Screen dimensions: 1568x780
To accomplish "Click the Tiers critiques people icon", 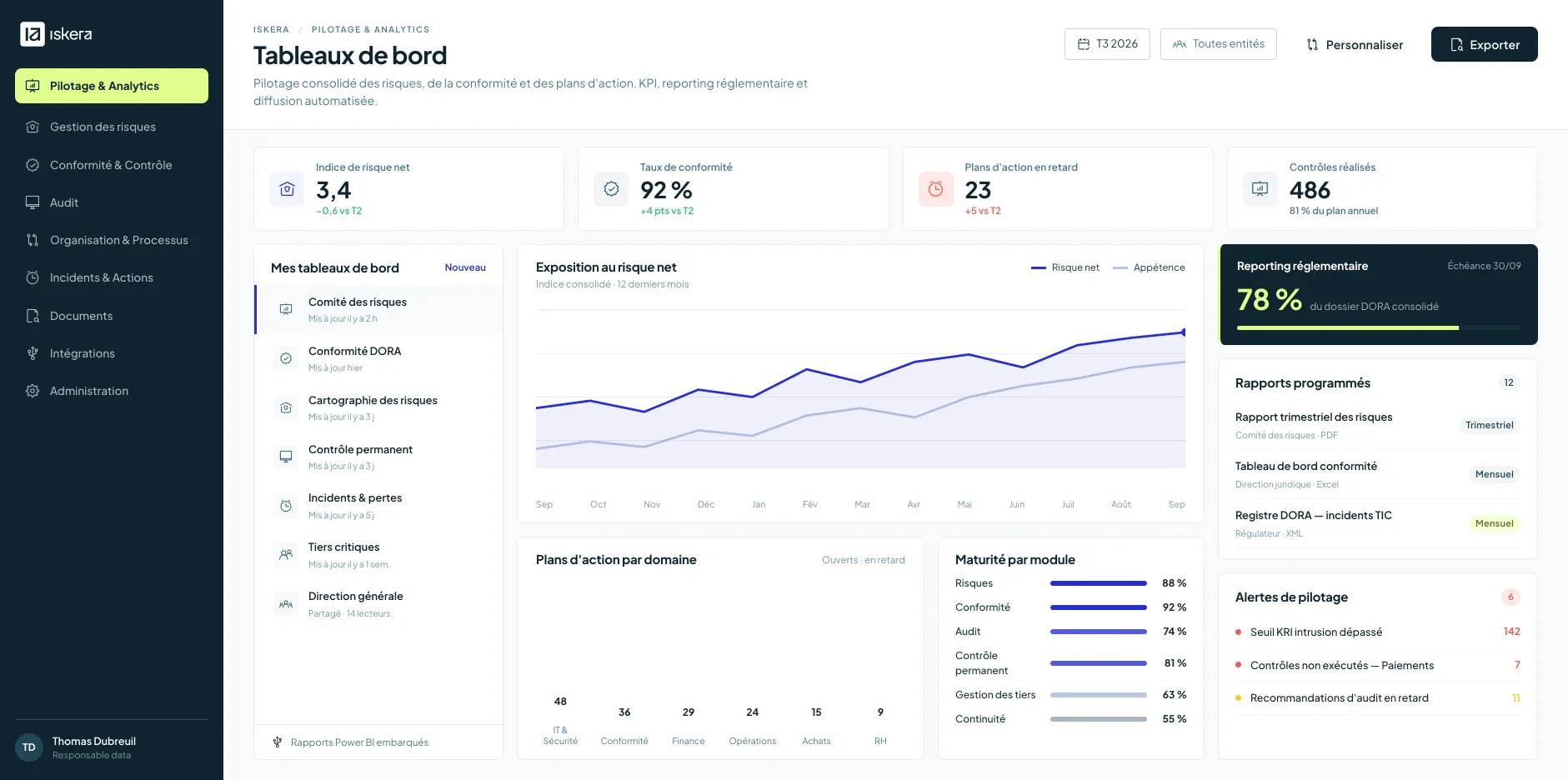I will tap(286, 554).
